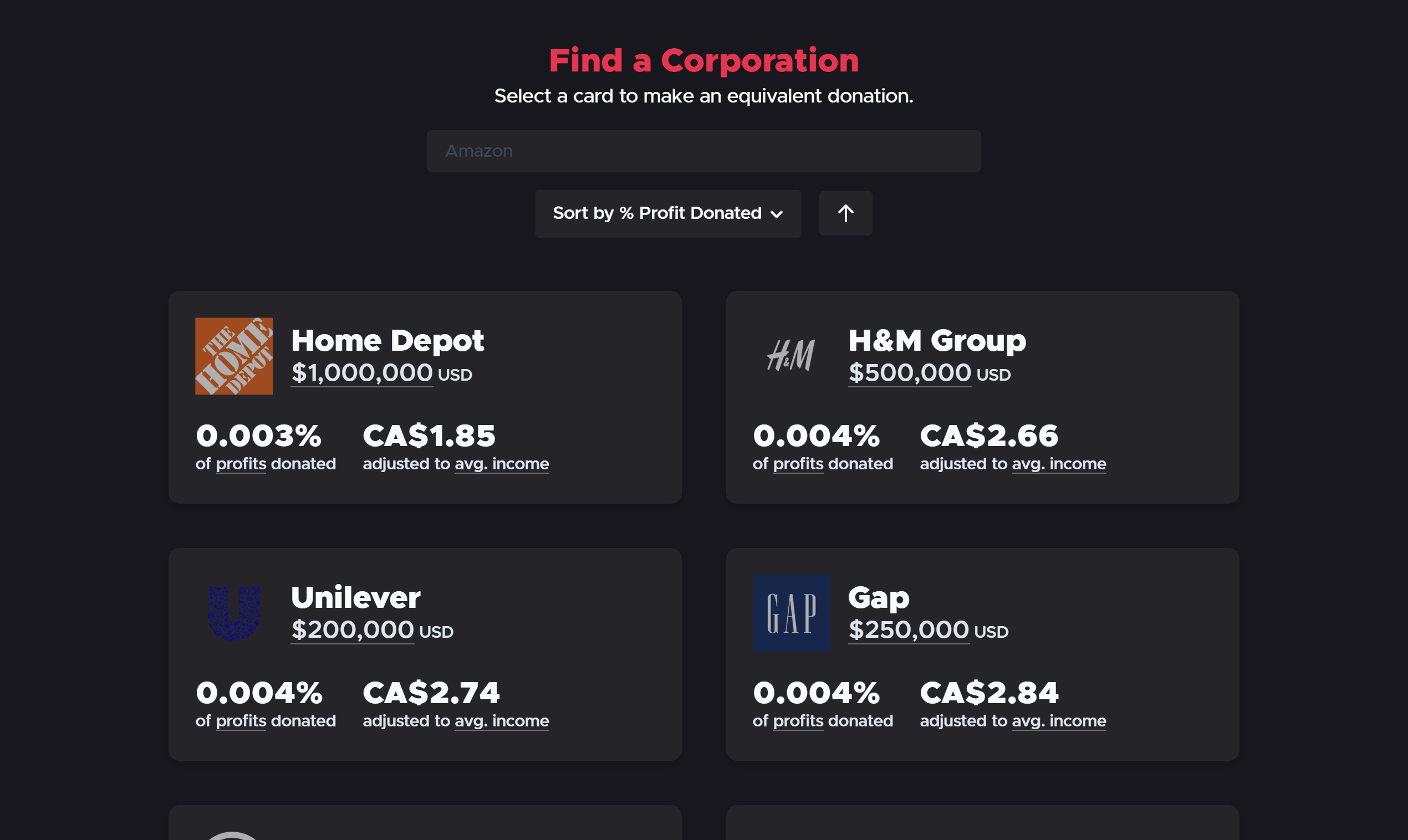Toggle sort direction with the arrow button
Image resolution: width=1408 pixels, height=840 pixels.
(845, 213)
